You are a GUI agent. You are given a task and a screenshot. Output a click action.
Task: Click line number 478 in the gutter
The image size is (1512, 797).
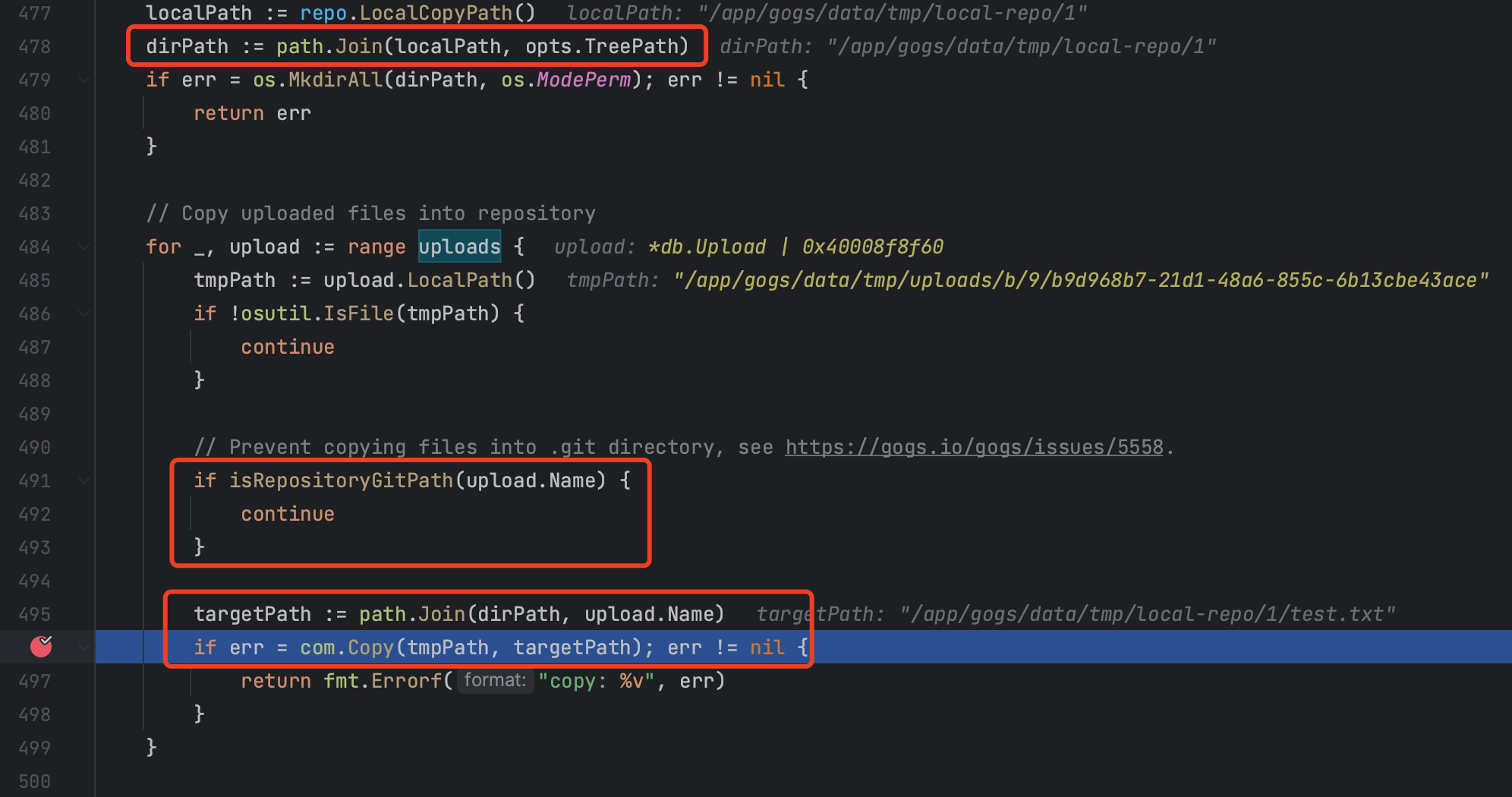pos(34,46)
